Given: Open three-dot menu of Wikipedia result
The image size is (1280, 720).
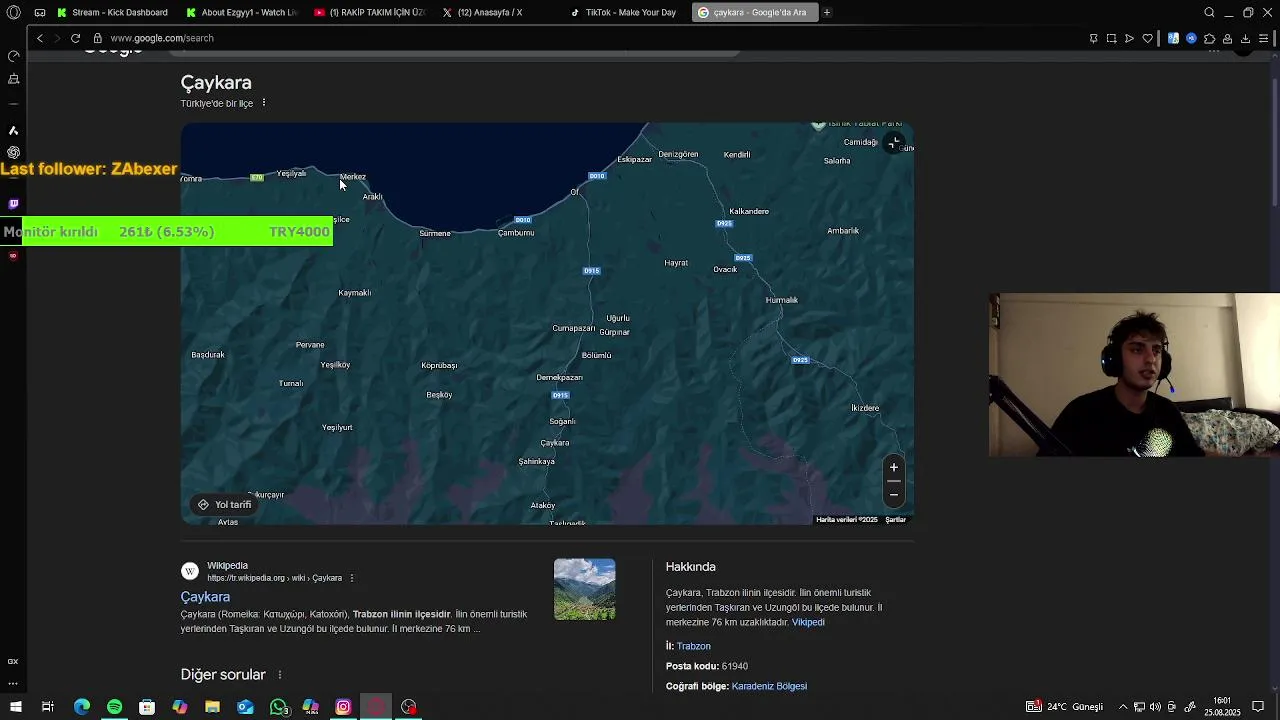Looking at the screenshot, I should tap(351, 578).
